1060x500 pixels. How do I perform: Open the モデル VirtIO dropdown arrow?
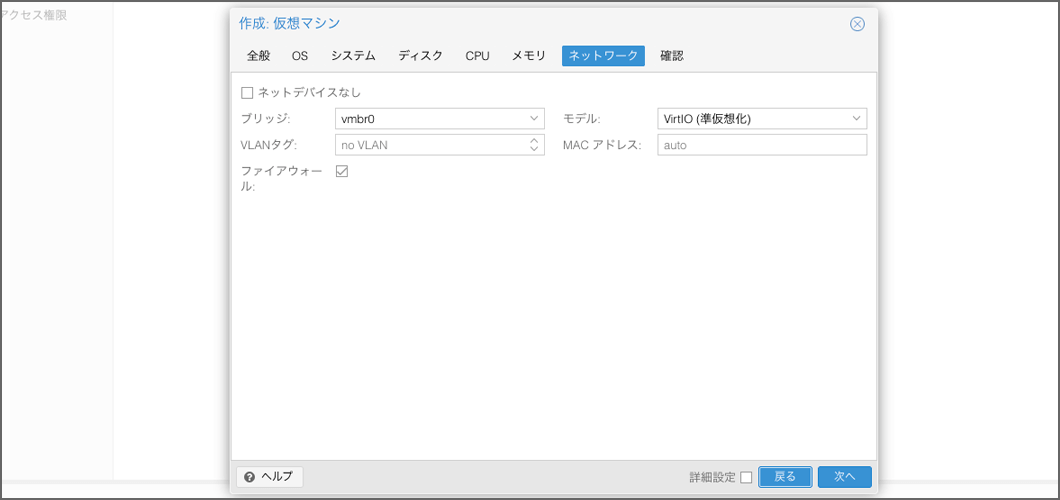856,119
